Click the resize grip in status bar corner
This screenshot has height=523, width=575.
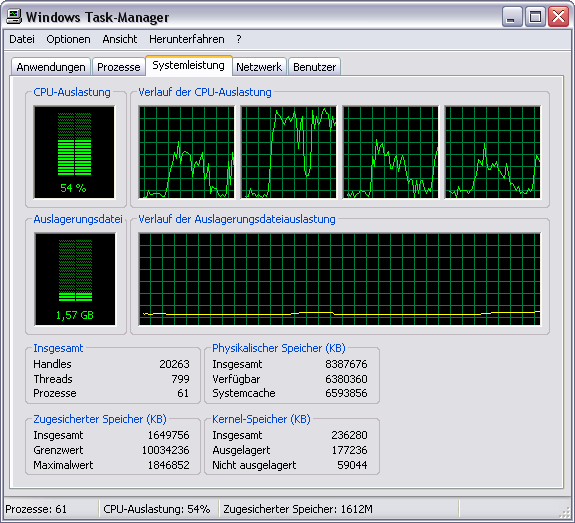(566, 512)
